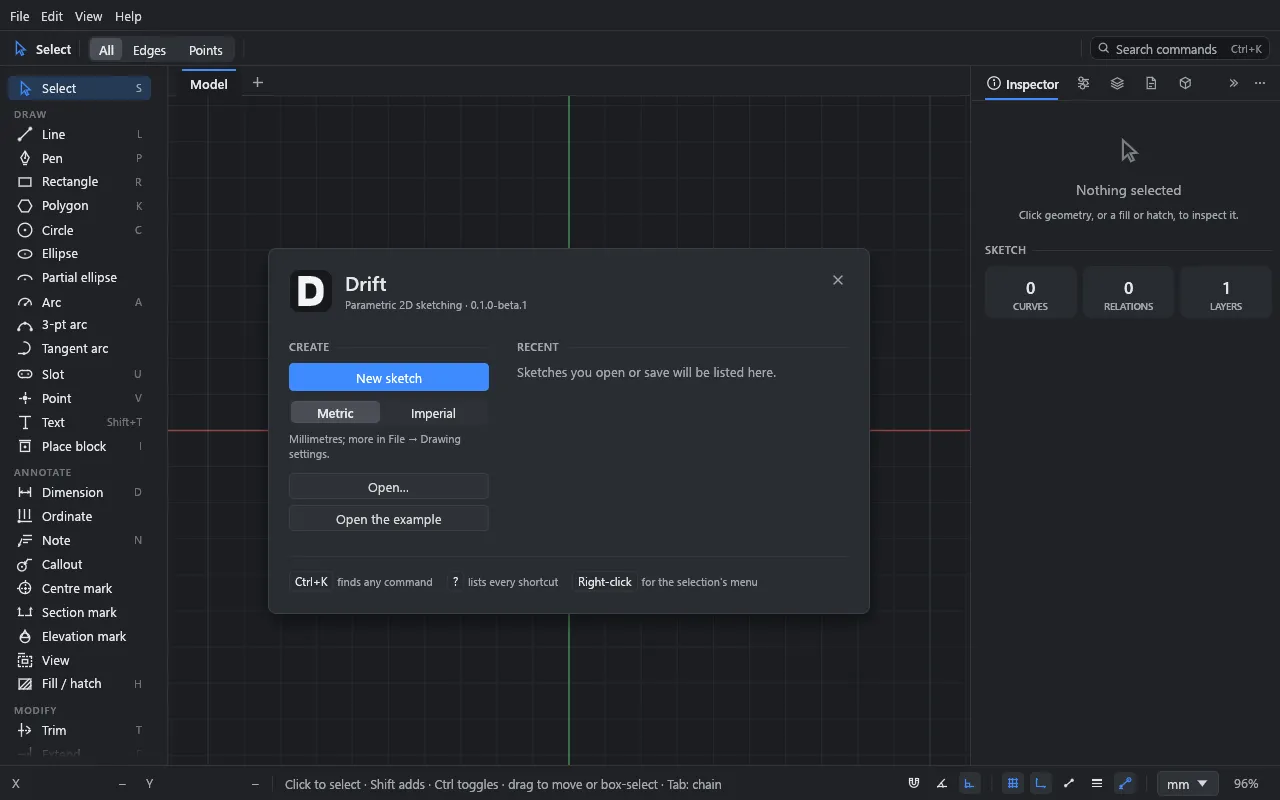Choose the Pen tool
This screenshot has height=800, width=1280.
point(80,158)
